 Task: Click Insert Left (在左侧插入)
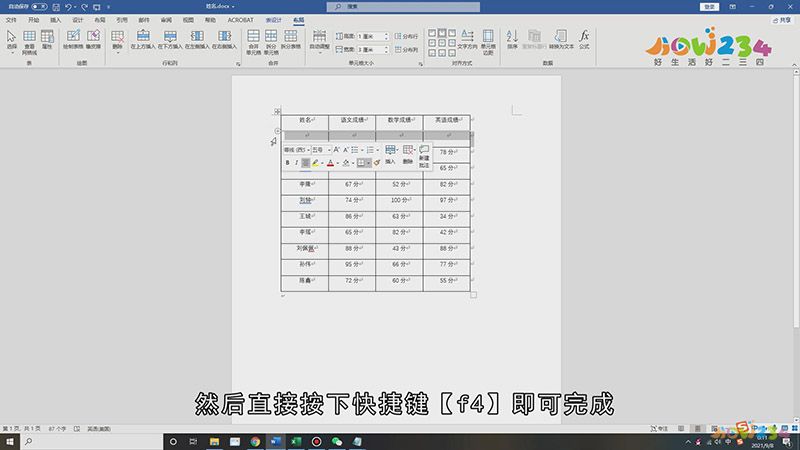[197, 39]
